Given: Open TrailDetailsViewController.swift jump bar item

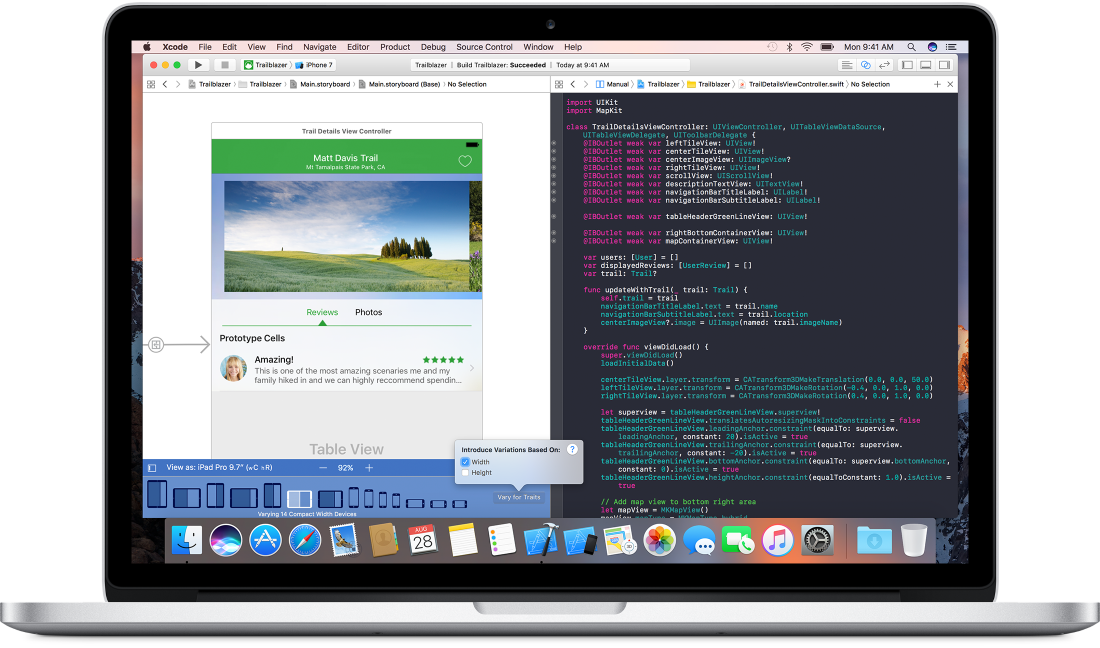Looking at the screenshot, I should point(791,84).
